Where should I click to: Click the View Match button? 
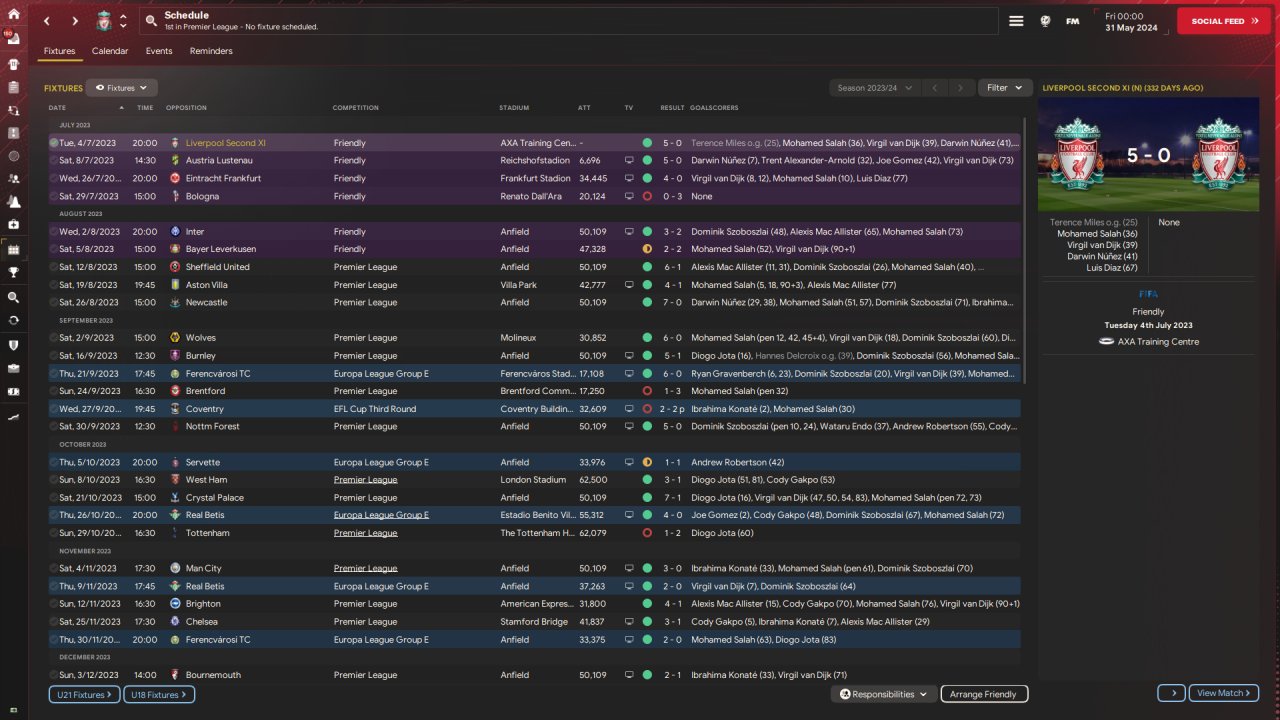pyautogui.click(x=1224, y=693)
